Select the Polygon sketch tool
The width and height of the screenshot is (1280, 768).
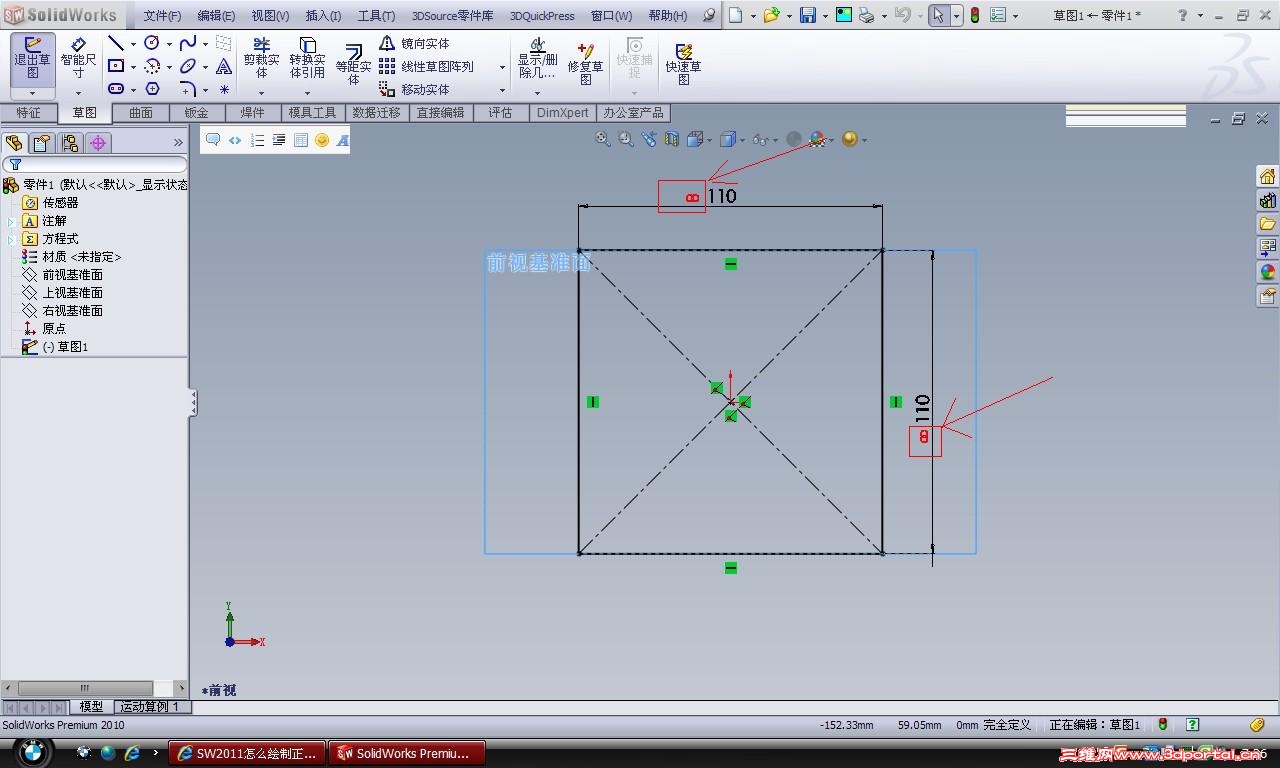pos(152,89)
